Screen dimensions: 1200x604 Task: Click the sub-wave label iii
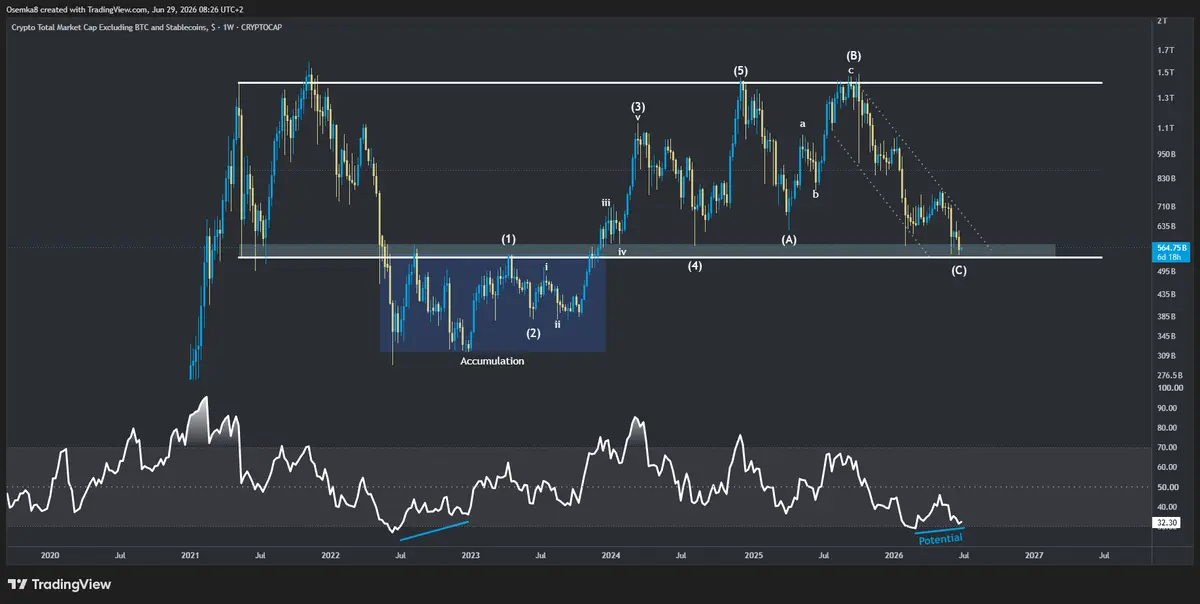[x=606, y=203]
